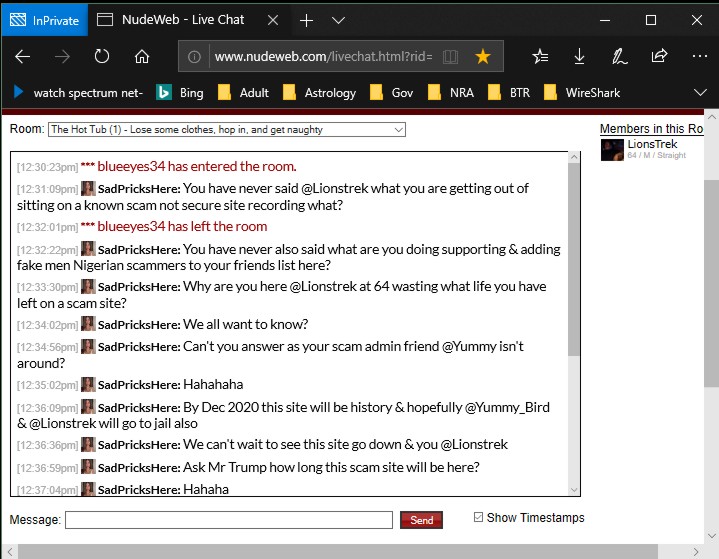Open the Astrology favorites folder
Screen dimensions: 719x559
pyautogui.click(x=320, y=93)
